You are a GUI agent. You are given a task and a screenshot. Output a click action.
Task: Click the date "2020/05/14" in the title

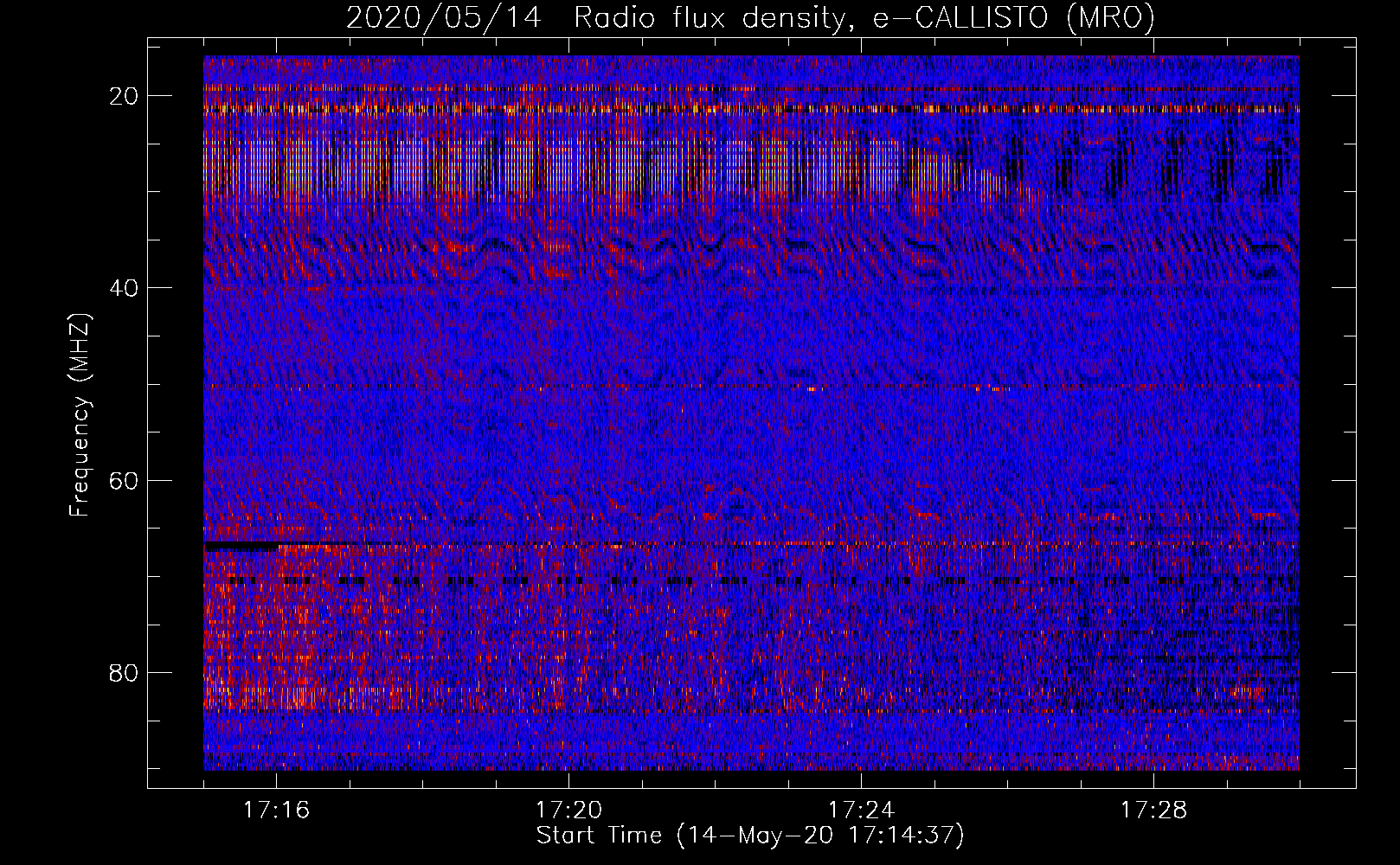(444, 17)
